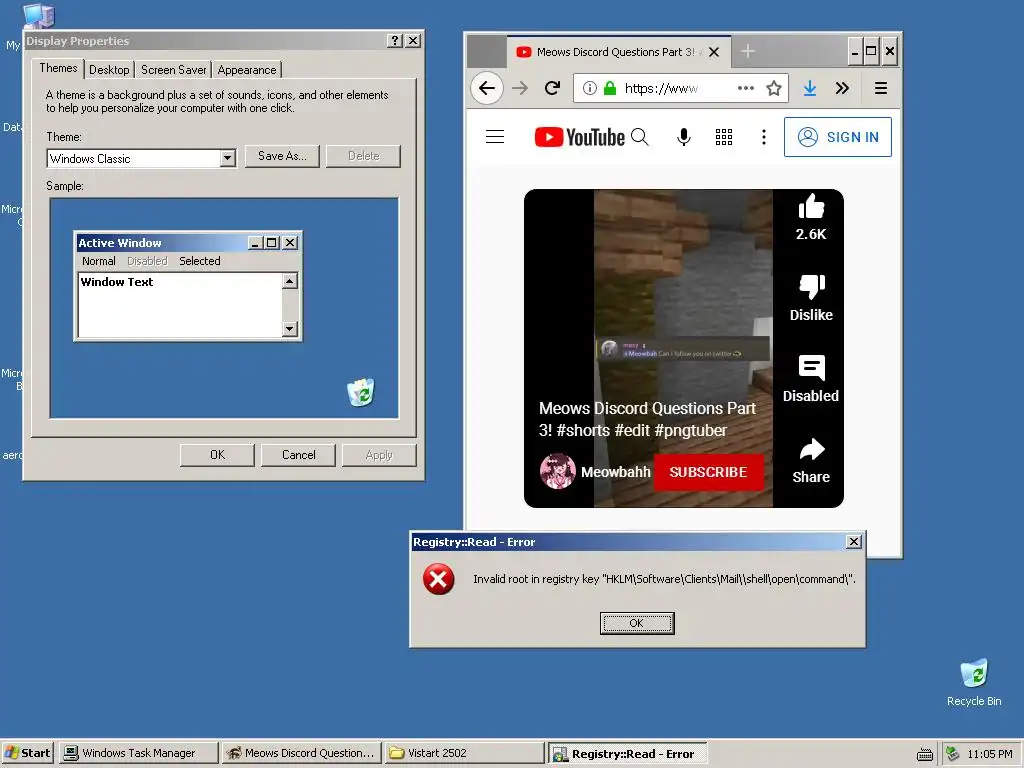Viewport: 1024px width, 768px height.
Task: Cancel the Display Properties dialog
Action: [x=298, y=455]
